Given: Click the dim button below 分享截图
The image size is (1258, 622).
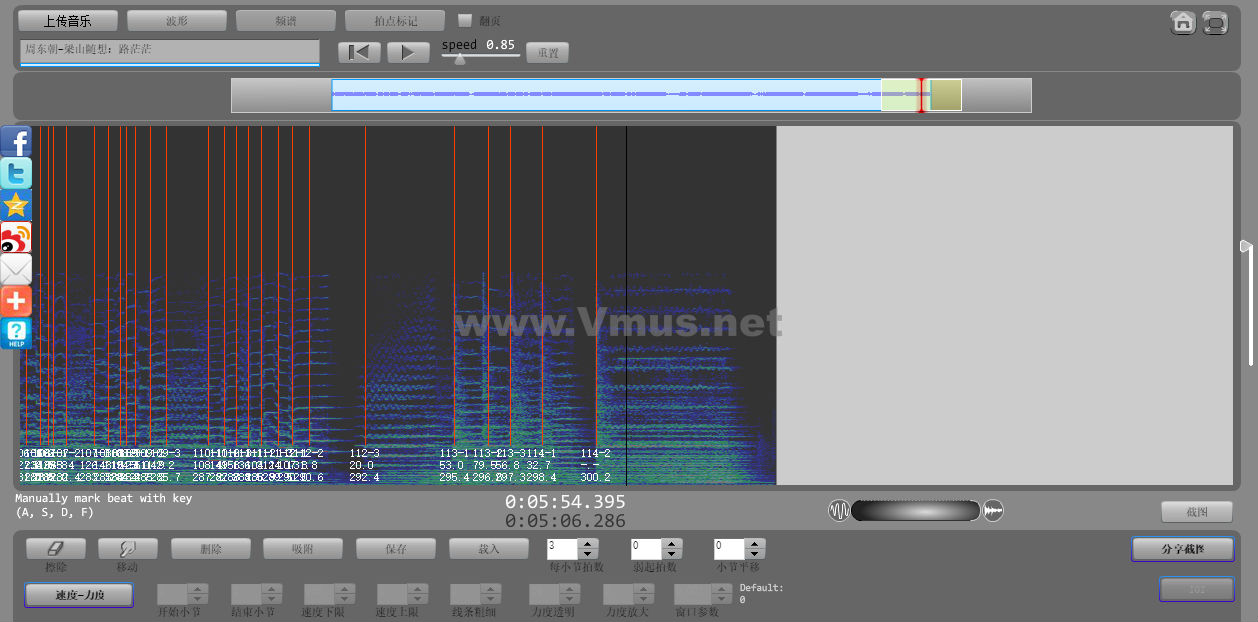Looking at the screenshot, I should pos(1197,589).
